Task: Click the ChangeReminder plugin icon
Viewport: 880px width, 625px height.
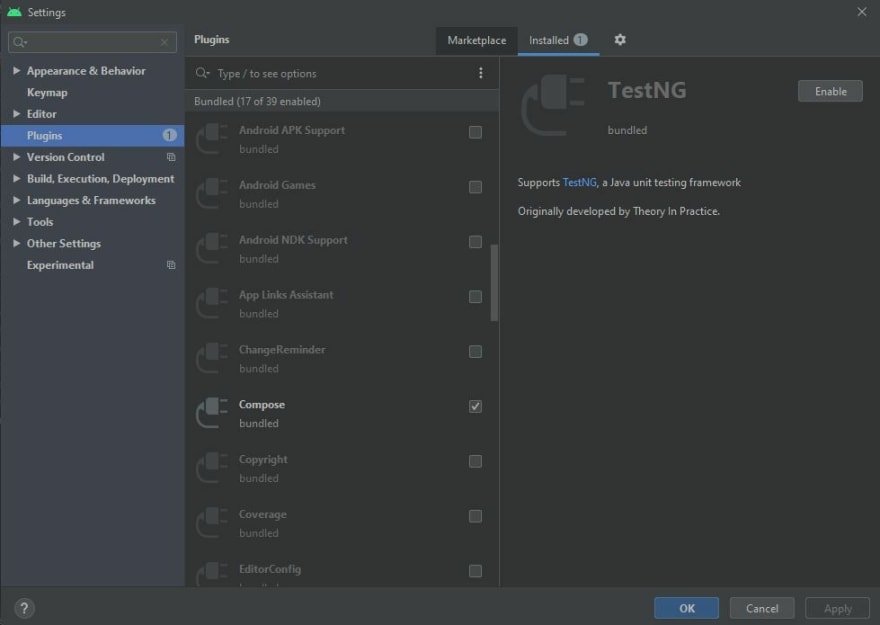Action: 212,359
